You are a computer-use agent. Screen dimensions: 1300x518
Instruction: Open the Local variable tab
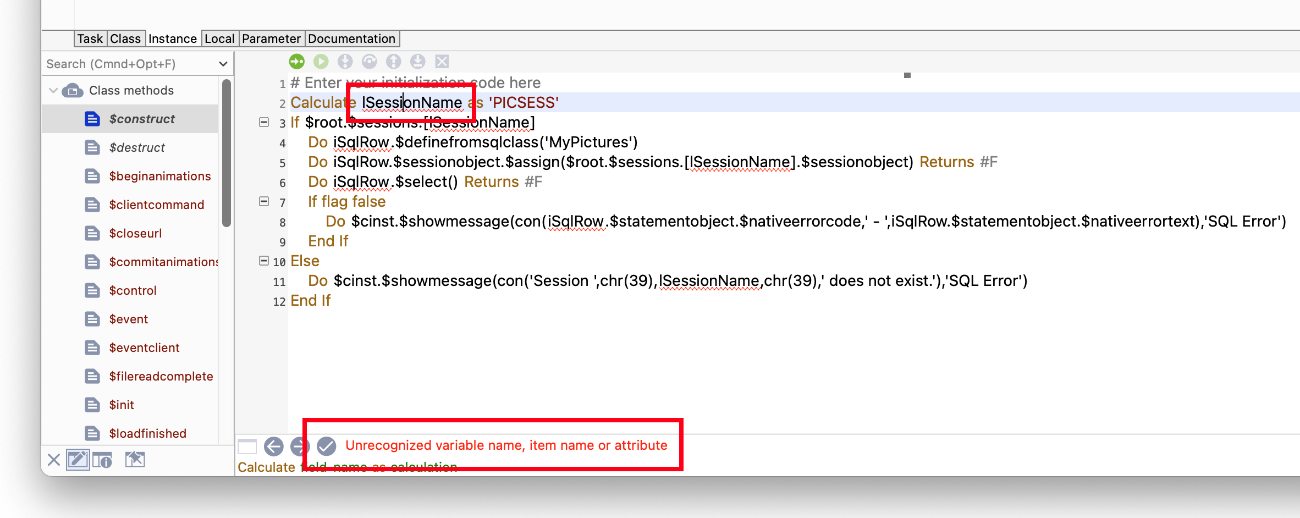click(x=219, y=39)
